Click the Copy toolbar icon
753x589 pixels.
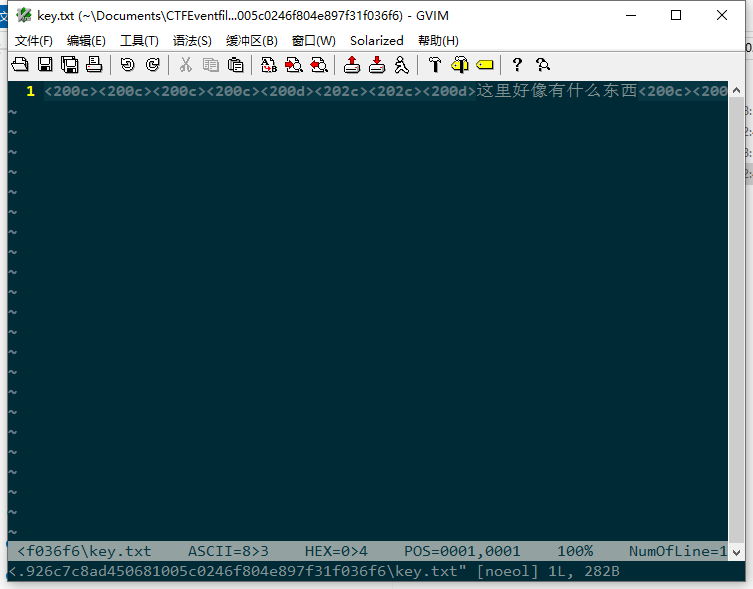(x=210, y=64)
